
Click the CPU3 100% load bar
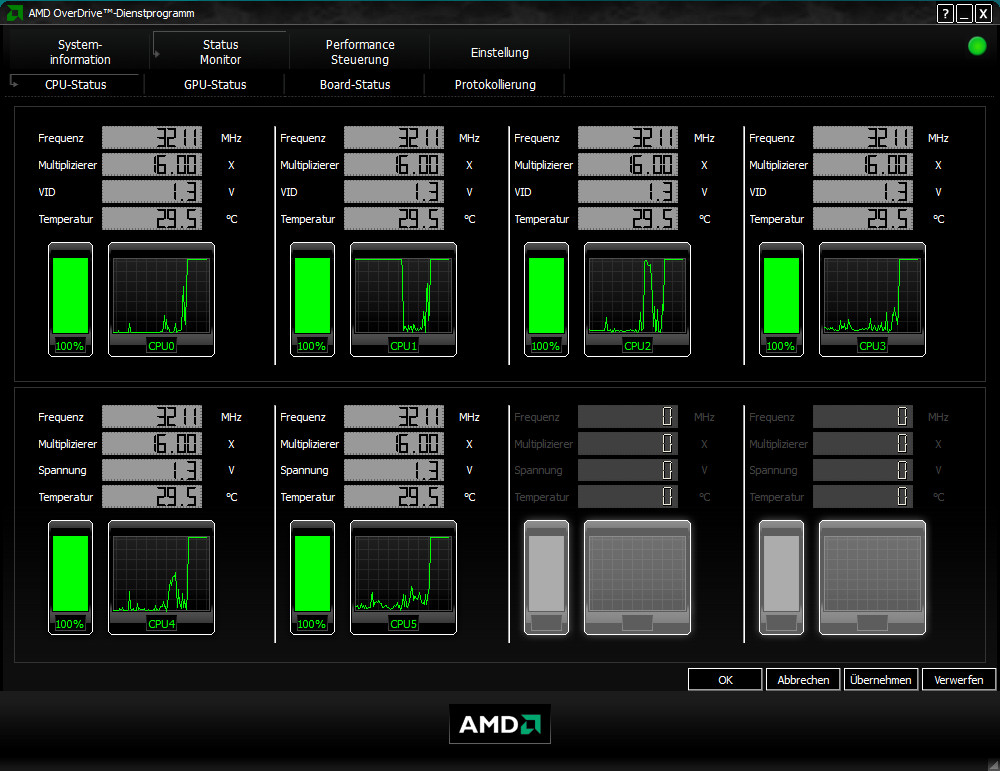point(781,299)
